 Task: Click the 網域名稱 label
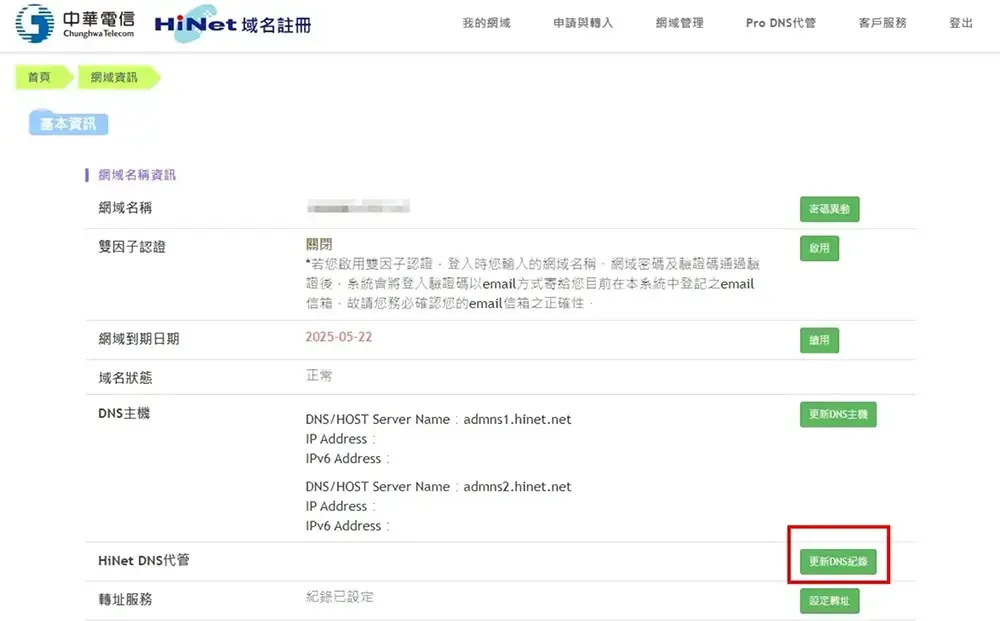125,208
